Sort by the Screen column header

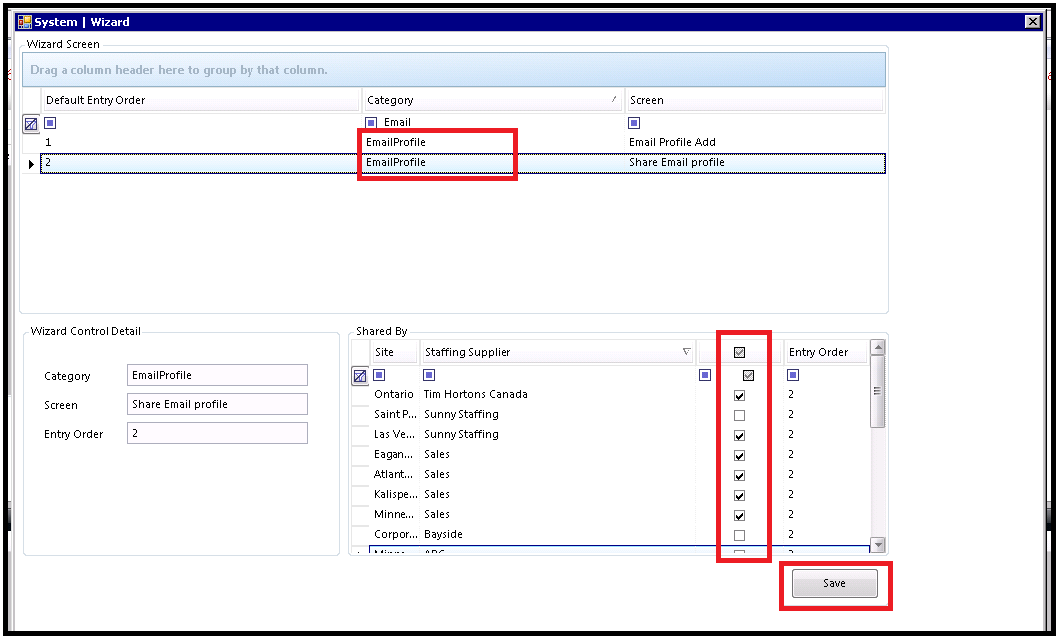(755, 100)
